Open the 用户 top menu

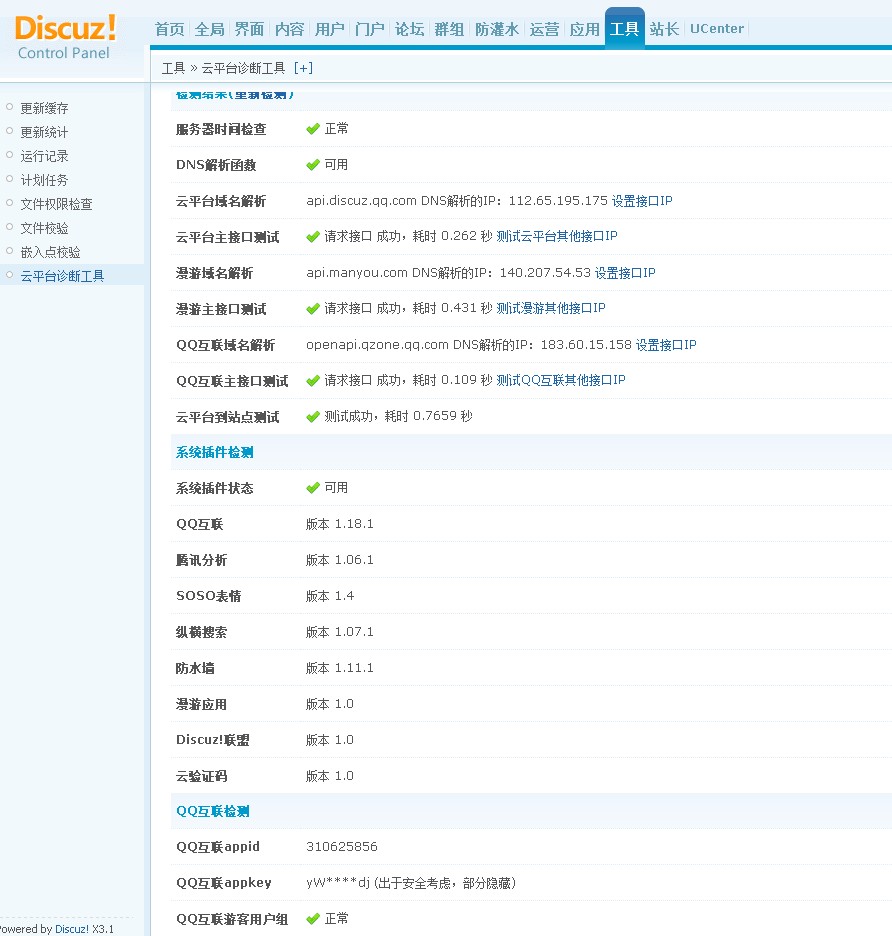(330, 29)
